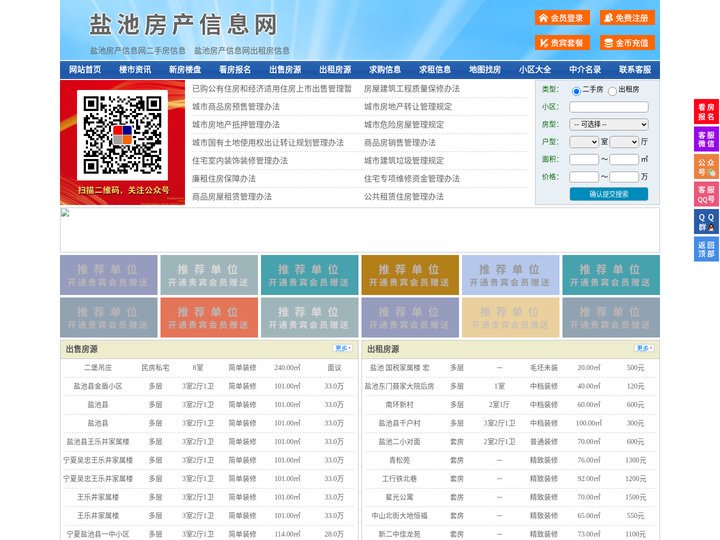Open the 中介名录 menu item
Screen dimensions: 720x540
coord(585,70)
